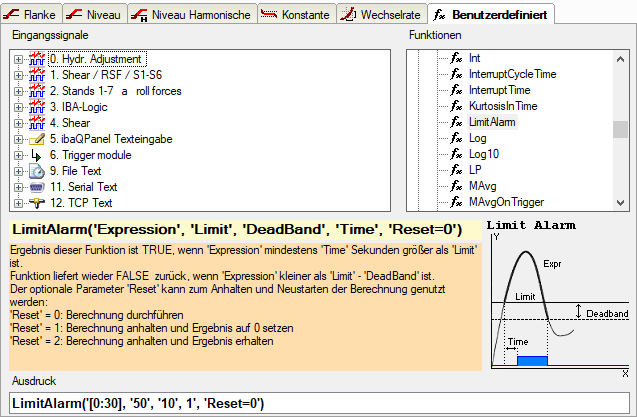
Task: Click the signal icon beside Hydr. Adjustment
Action: [x=36, y=59]
